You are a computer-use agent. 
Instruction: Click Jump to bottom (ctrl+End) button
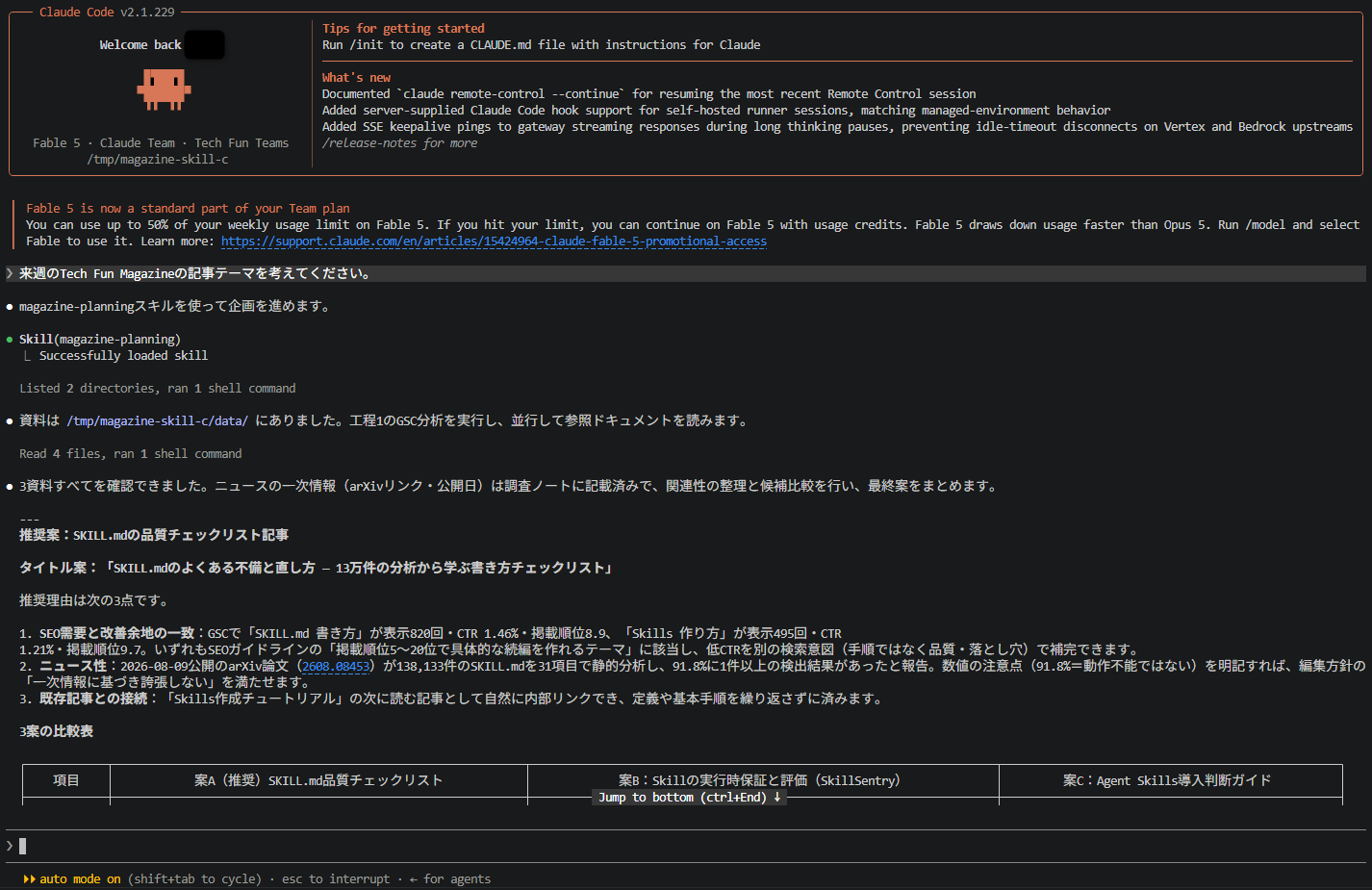(690, 798)
